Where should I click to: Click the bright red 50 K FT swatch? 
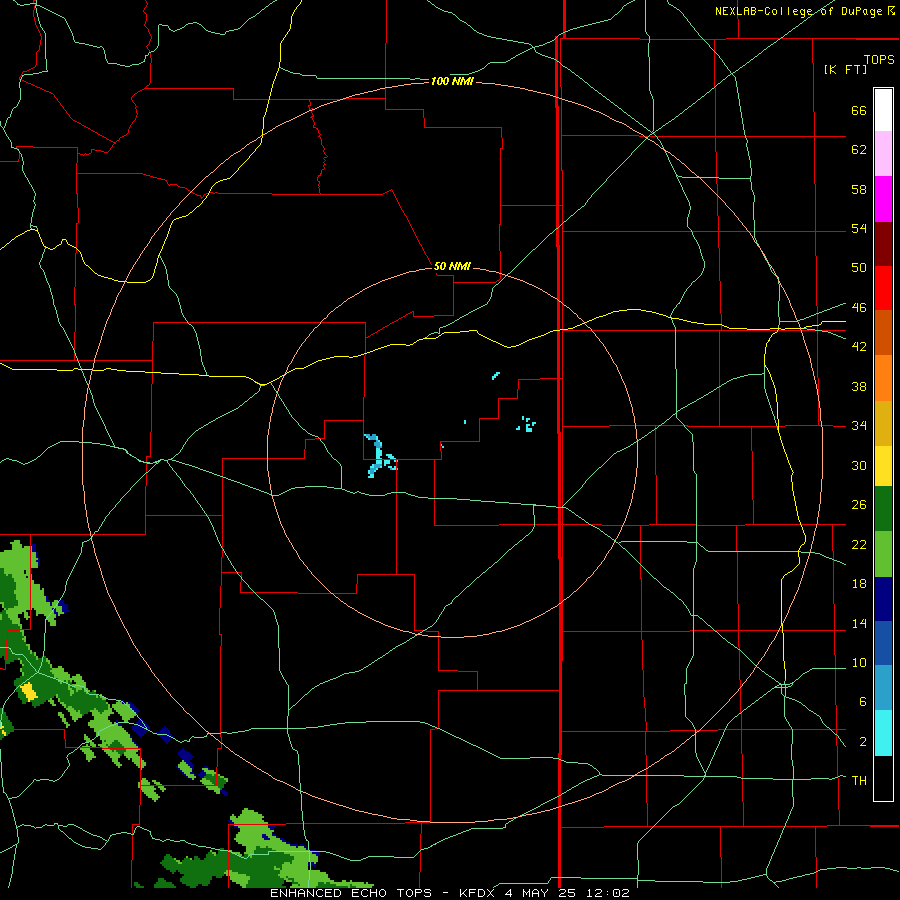click(883, 288)
